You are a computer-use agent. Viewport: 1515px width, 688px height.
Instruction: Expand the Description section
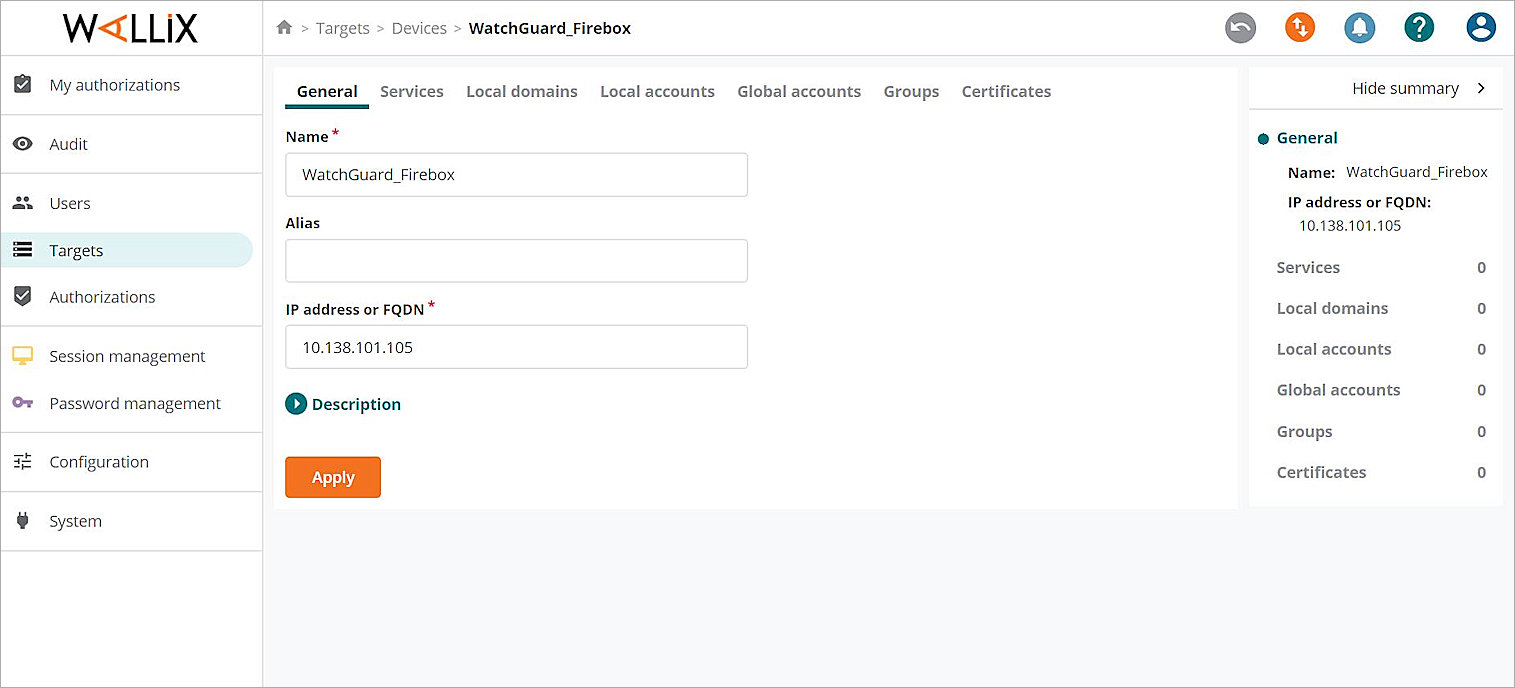click(296, 404)
